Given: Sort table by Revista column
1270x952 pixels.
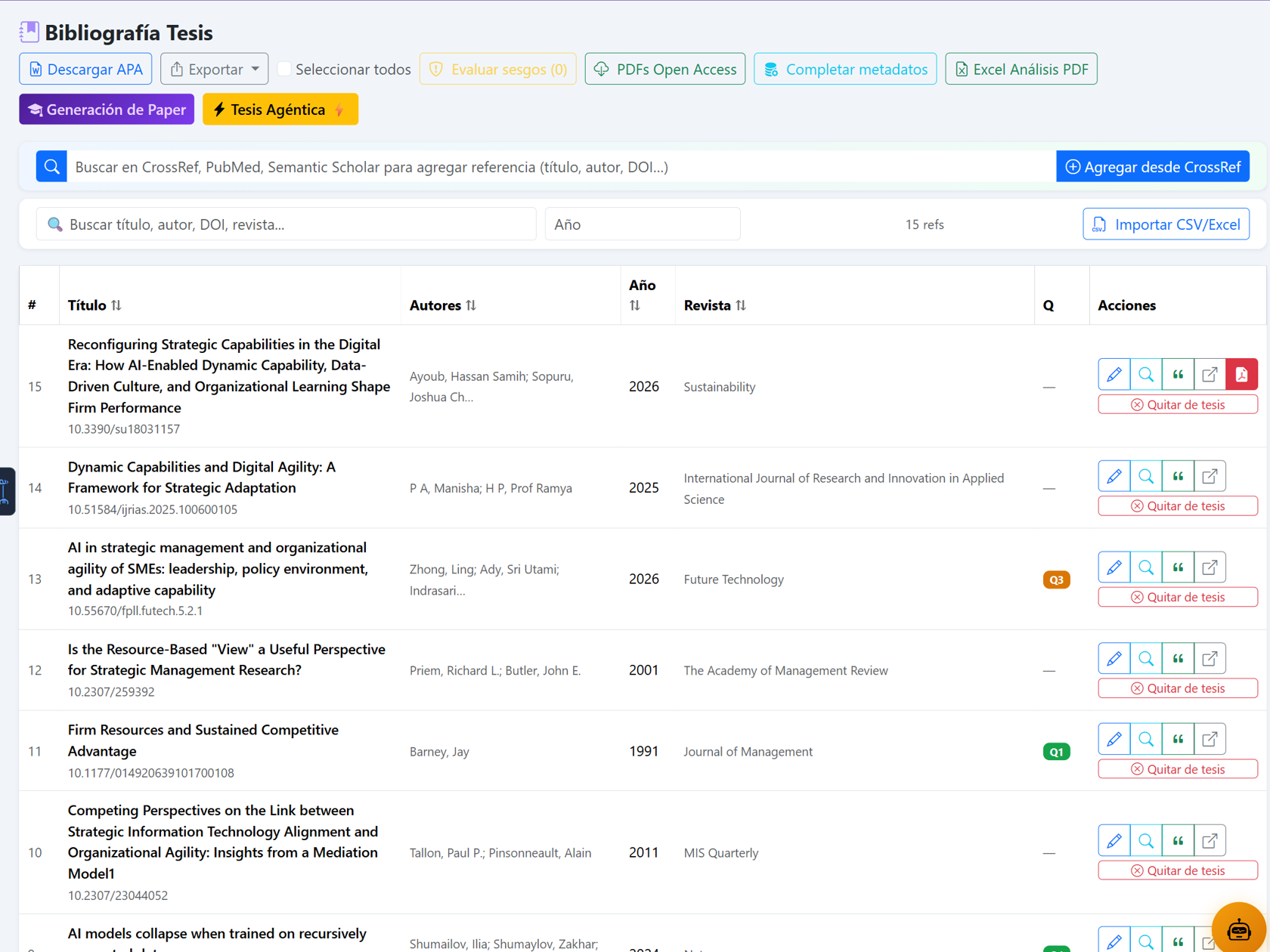Looking at the screenshot, I should [741, 305].
